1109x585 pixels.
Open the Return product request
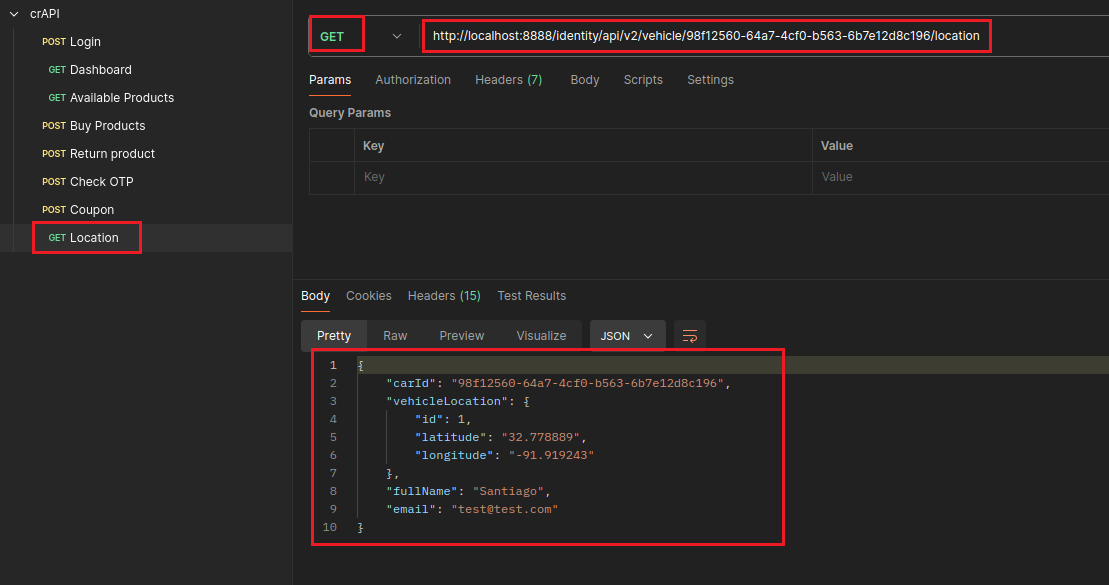tap(112, 154)
